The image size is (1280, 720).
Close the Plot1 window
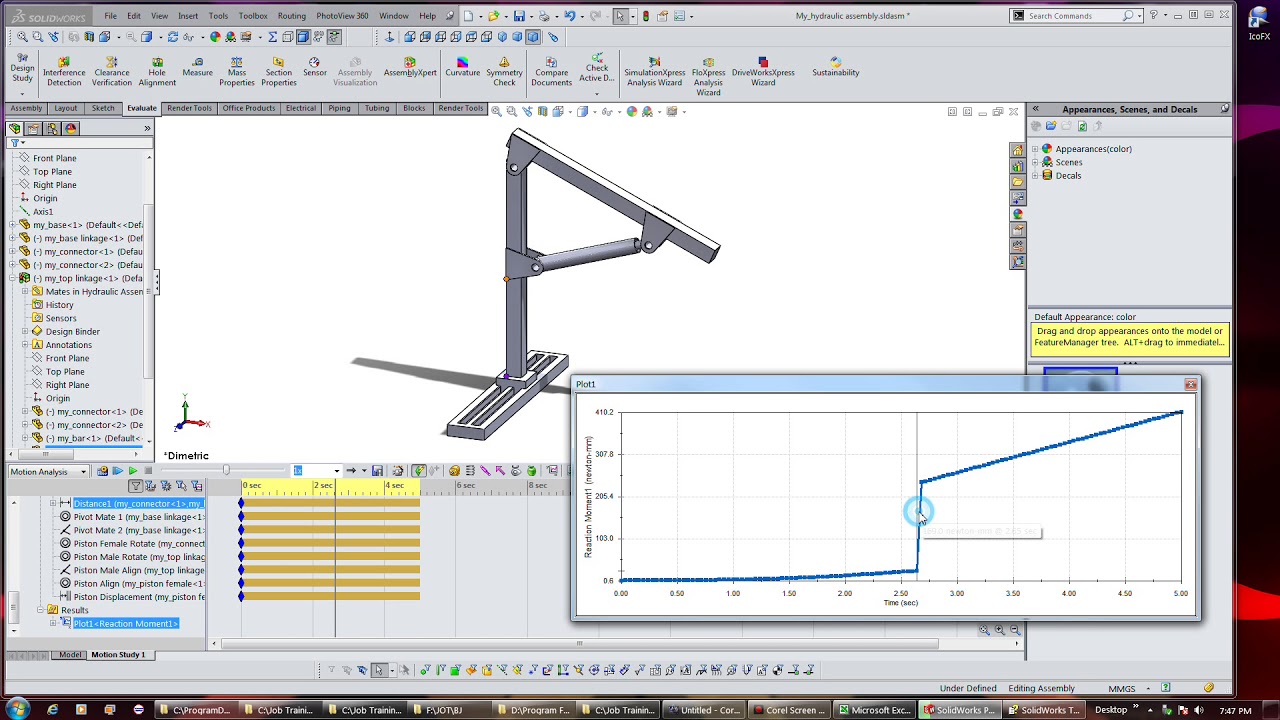coord(1190,385)
